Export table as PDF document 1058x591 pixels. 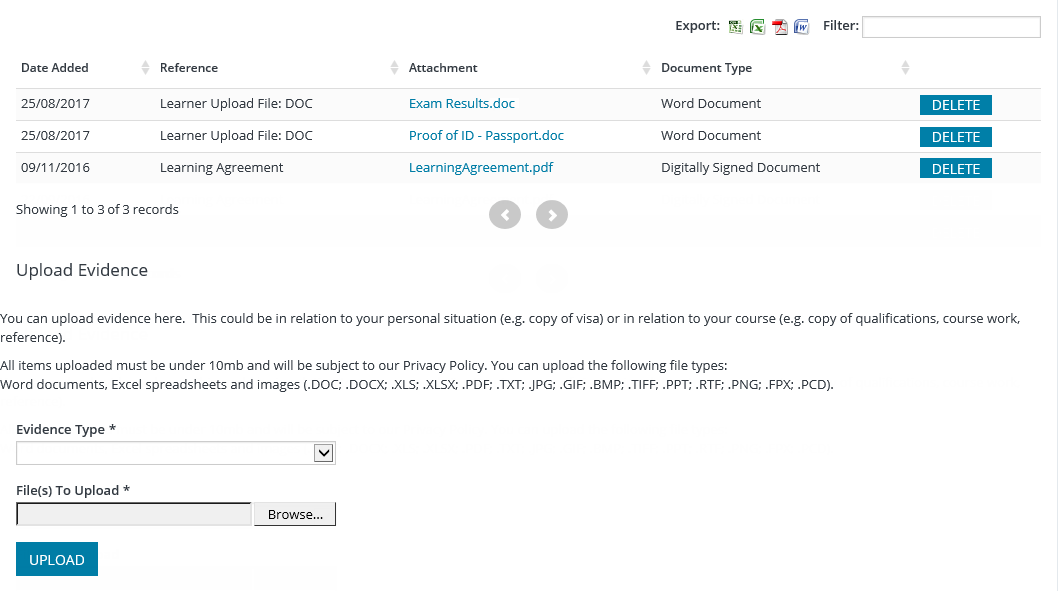(x=780, y=27)
